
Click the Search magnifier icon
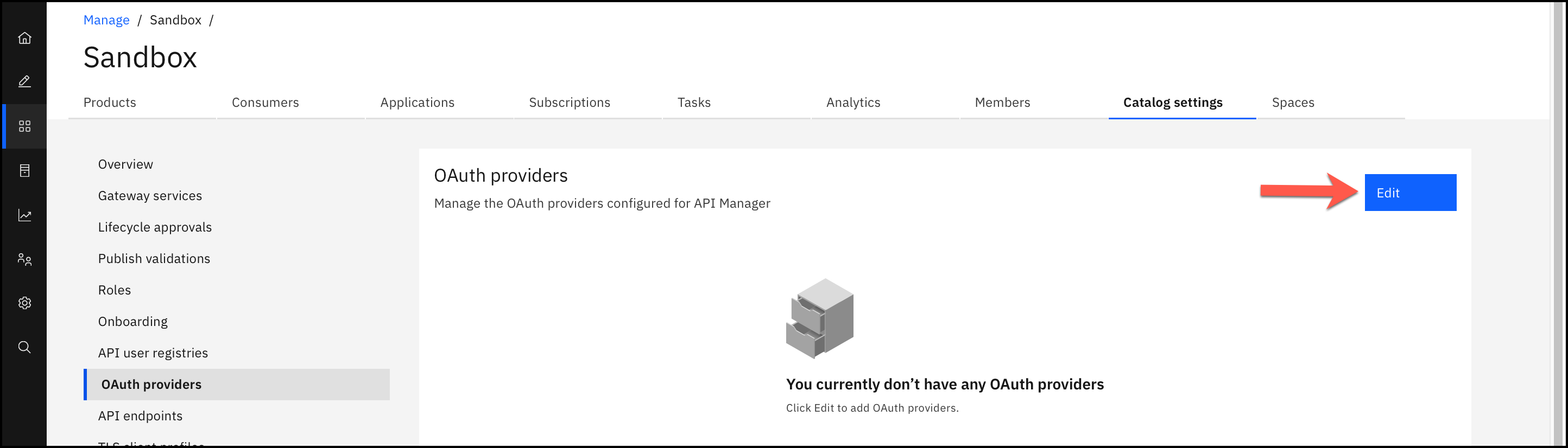pos(24,347)
